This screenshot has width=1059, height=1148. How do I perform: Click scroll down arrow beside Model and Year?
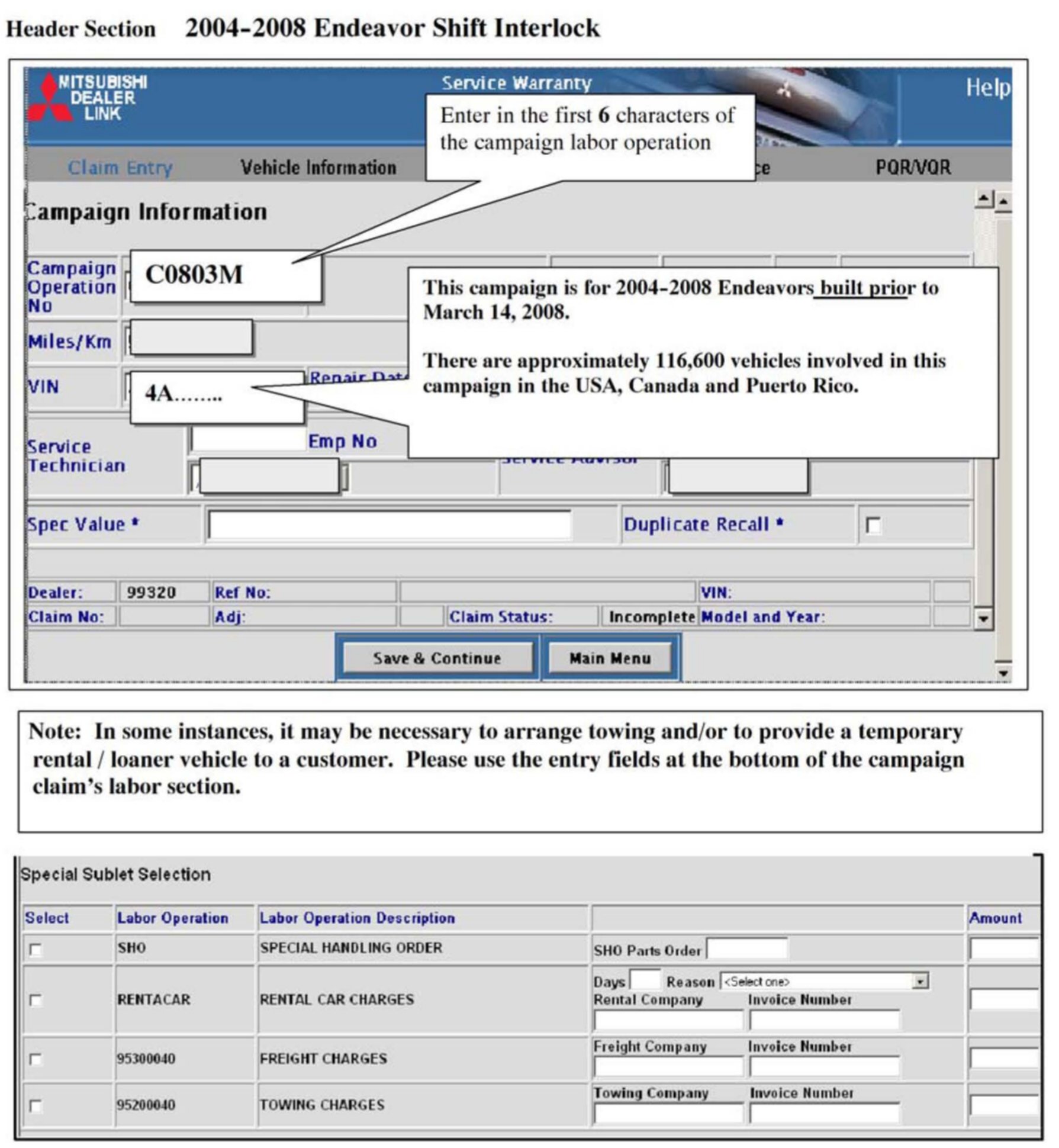click(983, 619)
